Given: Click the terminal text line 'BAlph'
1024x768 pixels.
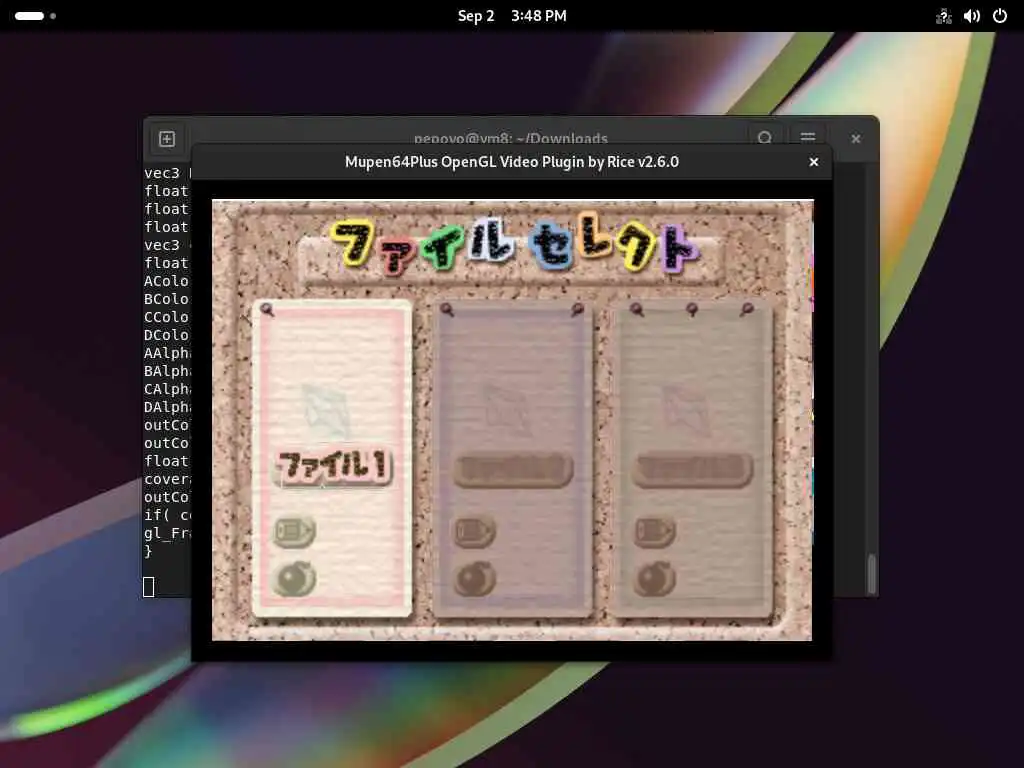Looking at the screenshot, I should pyautogui.click(x=167, y=371).
